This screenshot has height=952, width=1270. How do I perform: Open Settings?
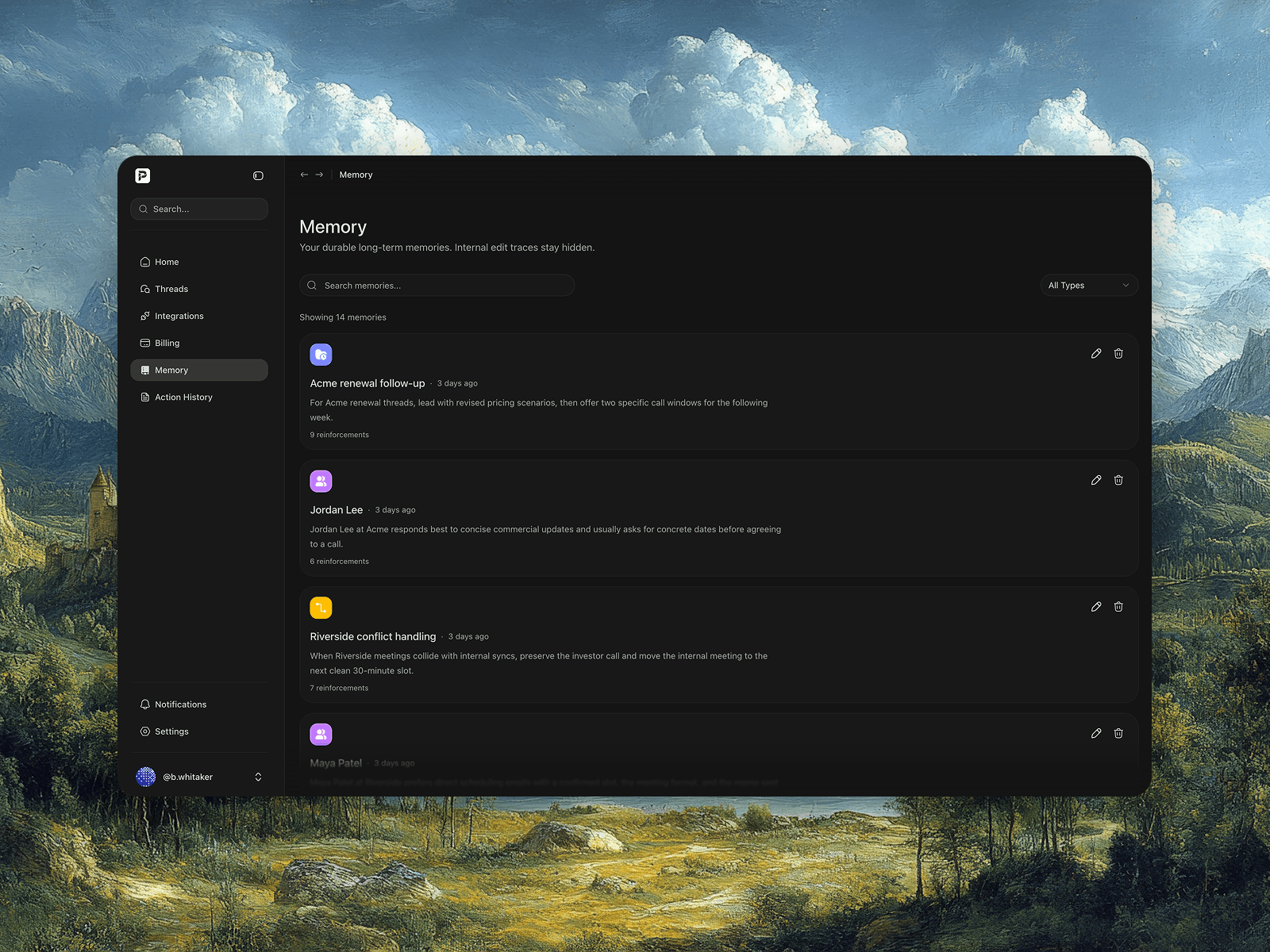(x=199, y=731)
